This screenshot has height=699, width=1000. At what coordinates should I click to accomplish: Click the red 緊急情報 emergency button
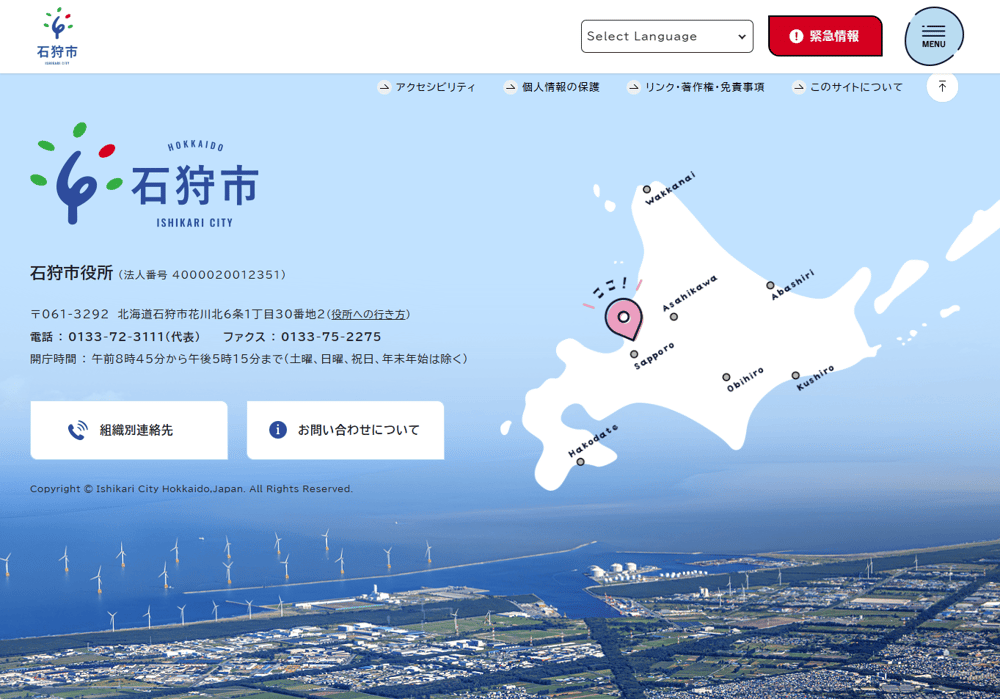825,36
